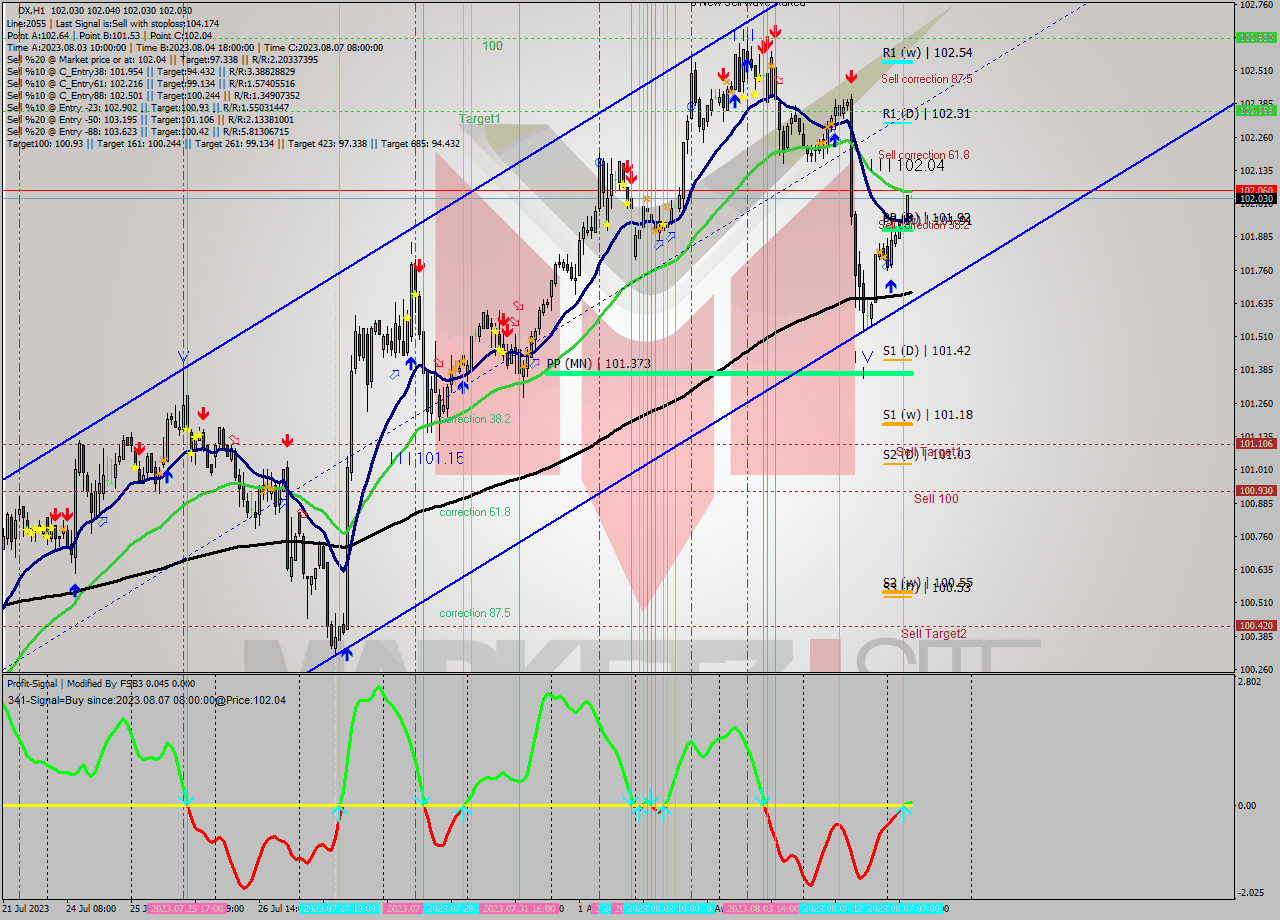The width and height of the screenshot is (1280, 920).
Task: Click the pink '2023.07.25 17:00' time tag
Action: click(186, 909)
